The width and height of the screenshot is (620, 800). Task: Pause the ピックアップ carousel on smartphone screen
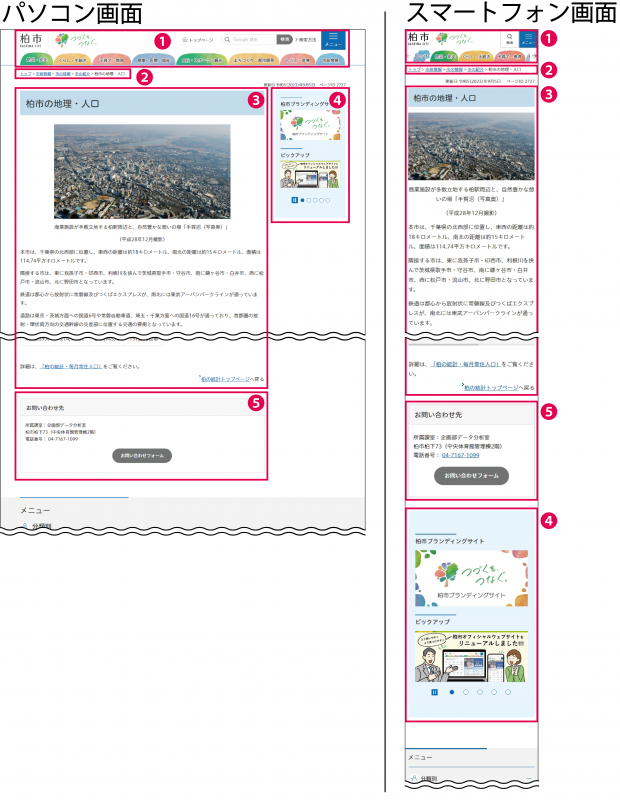click(434, 692)
